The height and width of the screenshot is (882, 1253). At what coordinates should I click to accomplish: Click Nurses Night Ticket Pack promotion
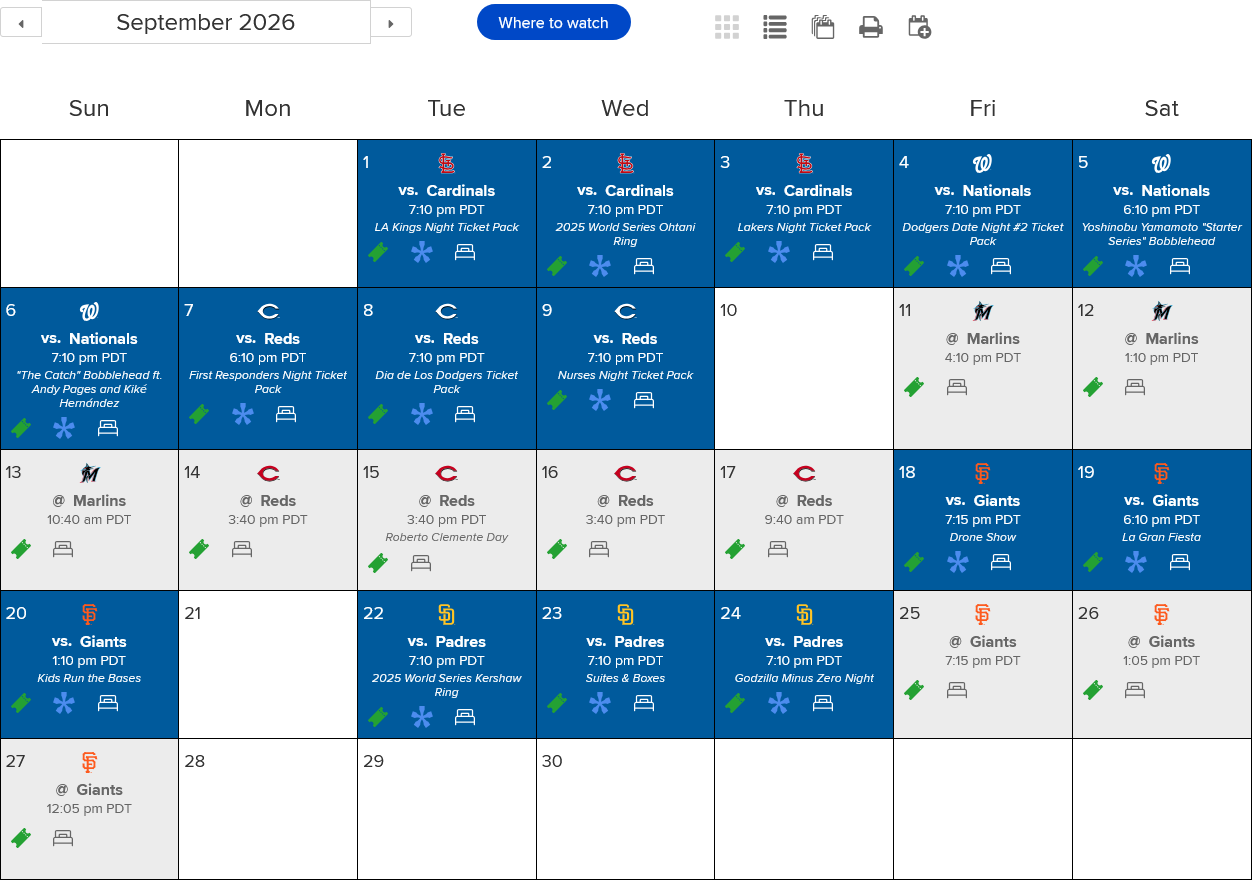626,375
